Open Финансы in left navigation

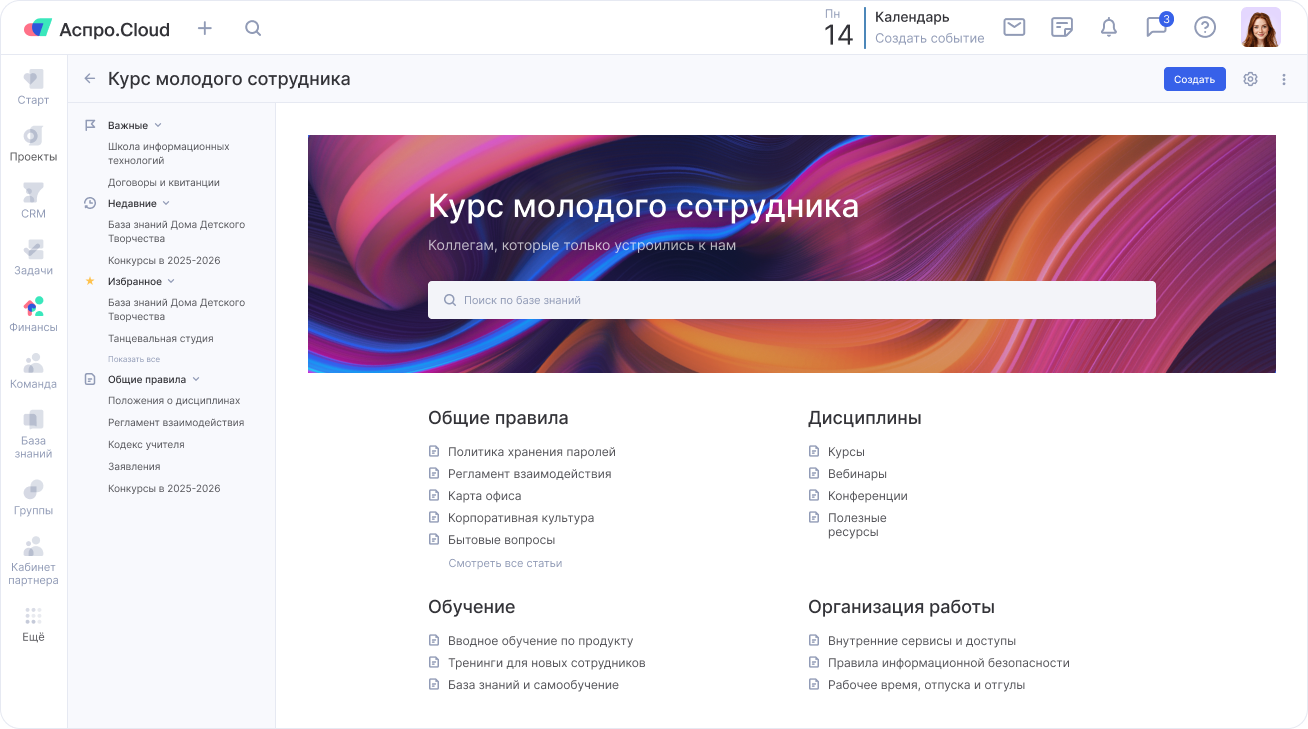click(x=33, y=314)
